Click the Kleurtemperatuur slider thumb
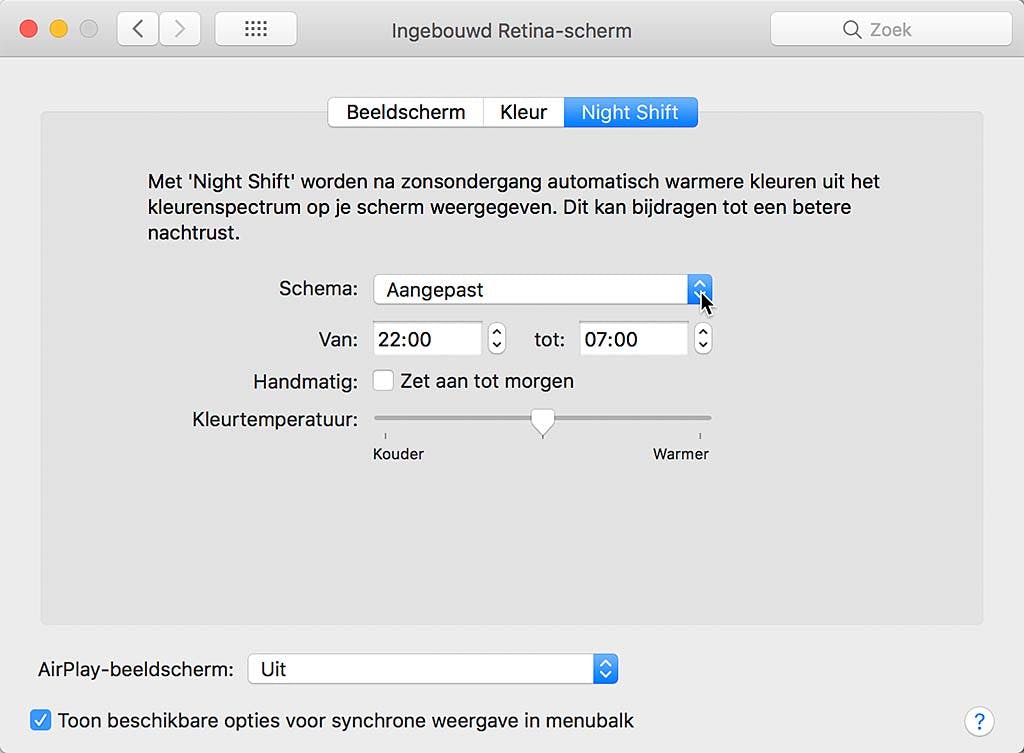The image size is (1024, 753). 543,423
